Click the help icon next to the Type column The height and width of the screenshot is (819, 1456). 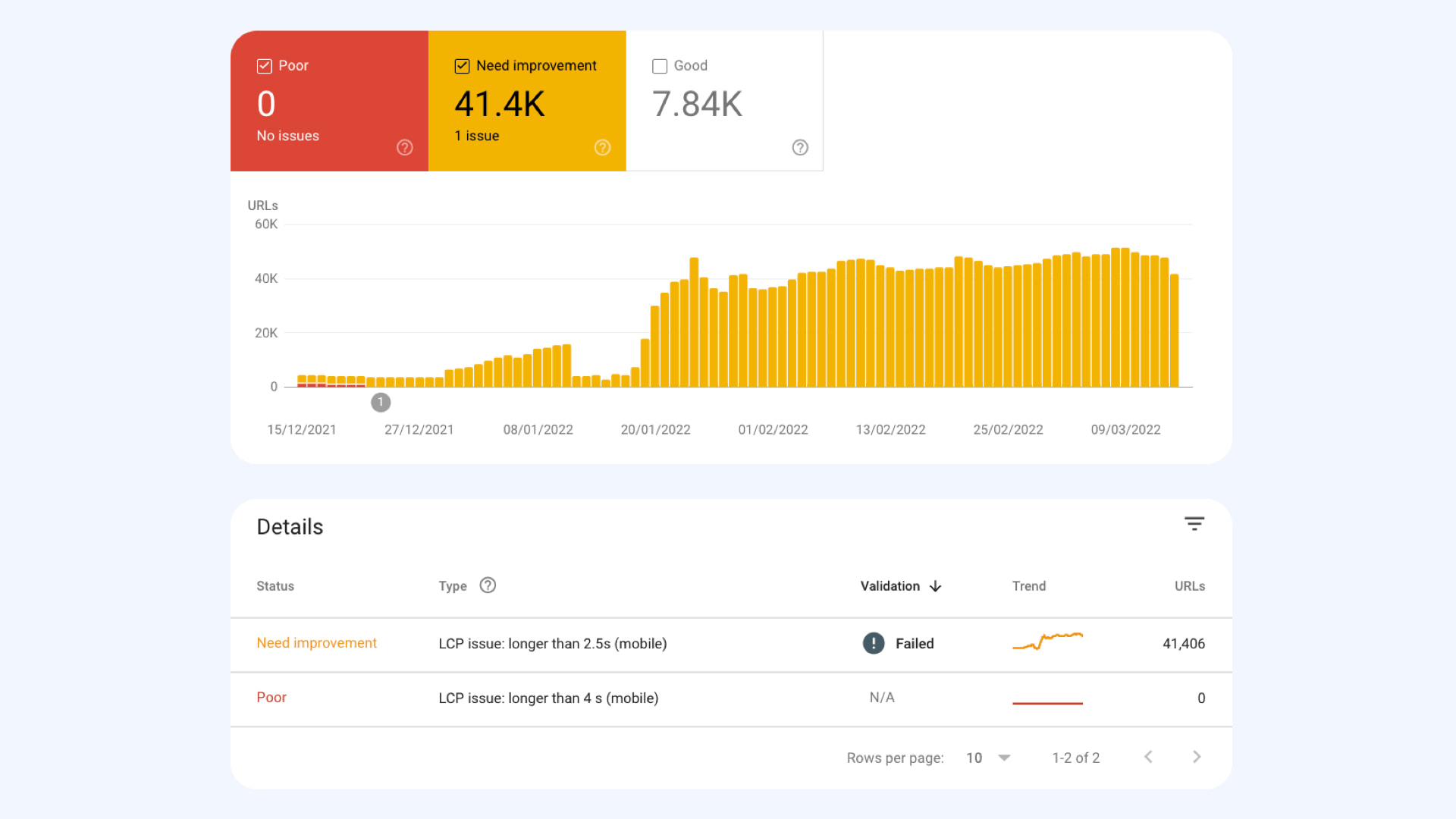coord(488,585)
